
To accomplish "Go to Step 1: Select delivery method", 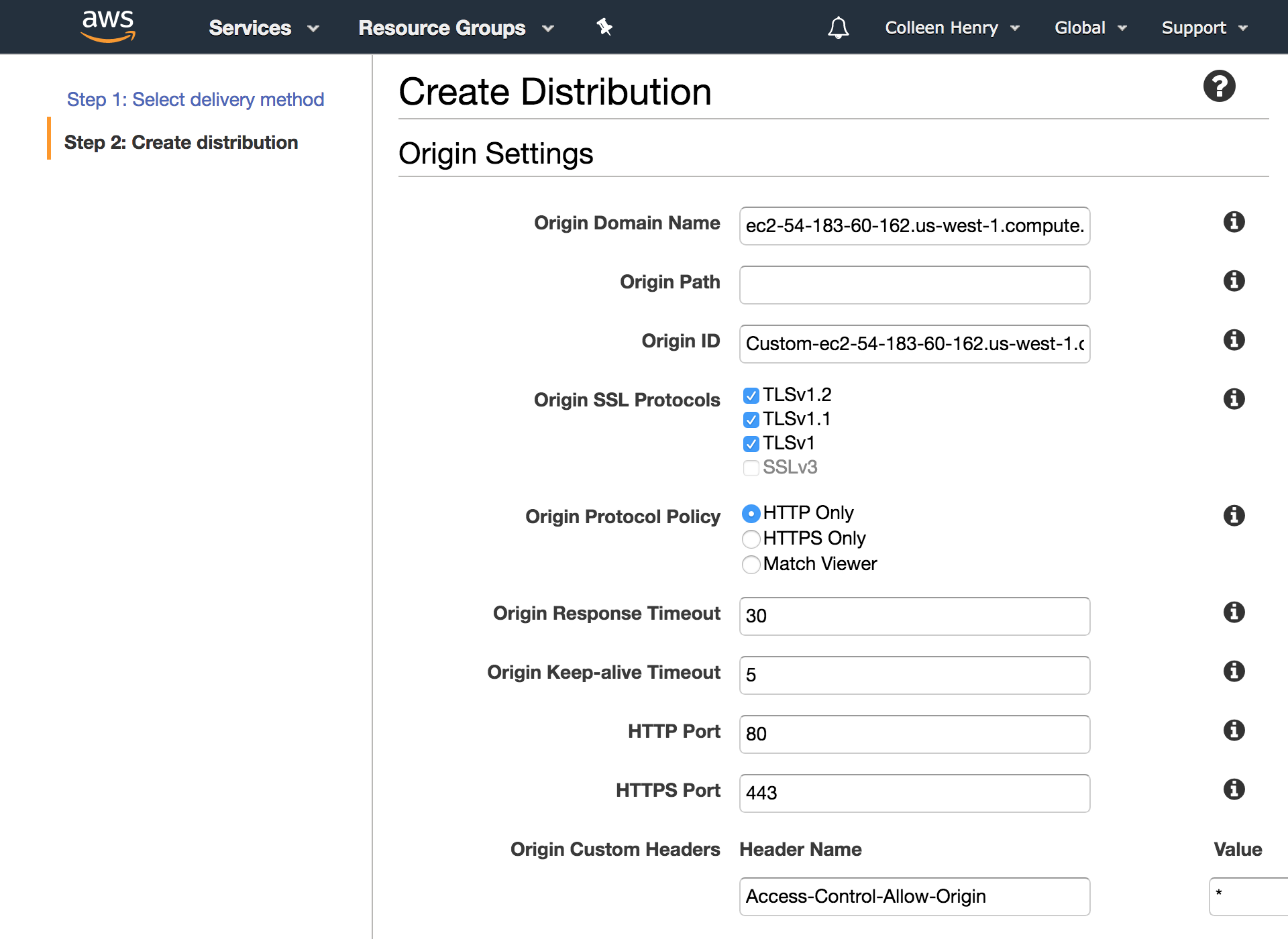I will click(195, 99).
